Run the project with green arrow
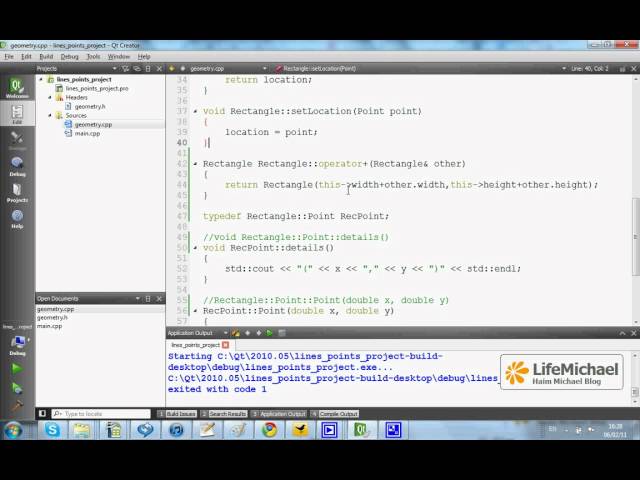Screen dimensions: 640x480 coord(17,369)
